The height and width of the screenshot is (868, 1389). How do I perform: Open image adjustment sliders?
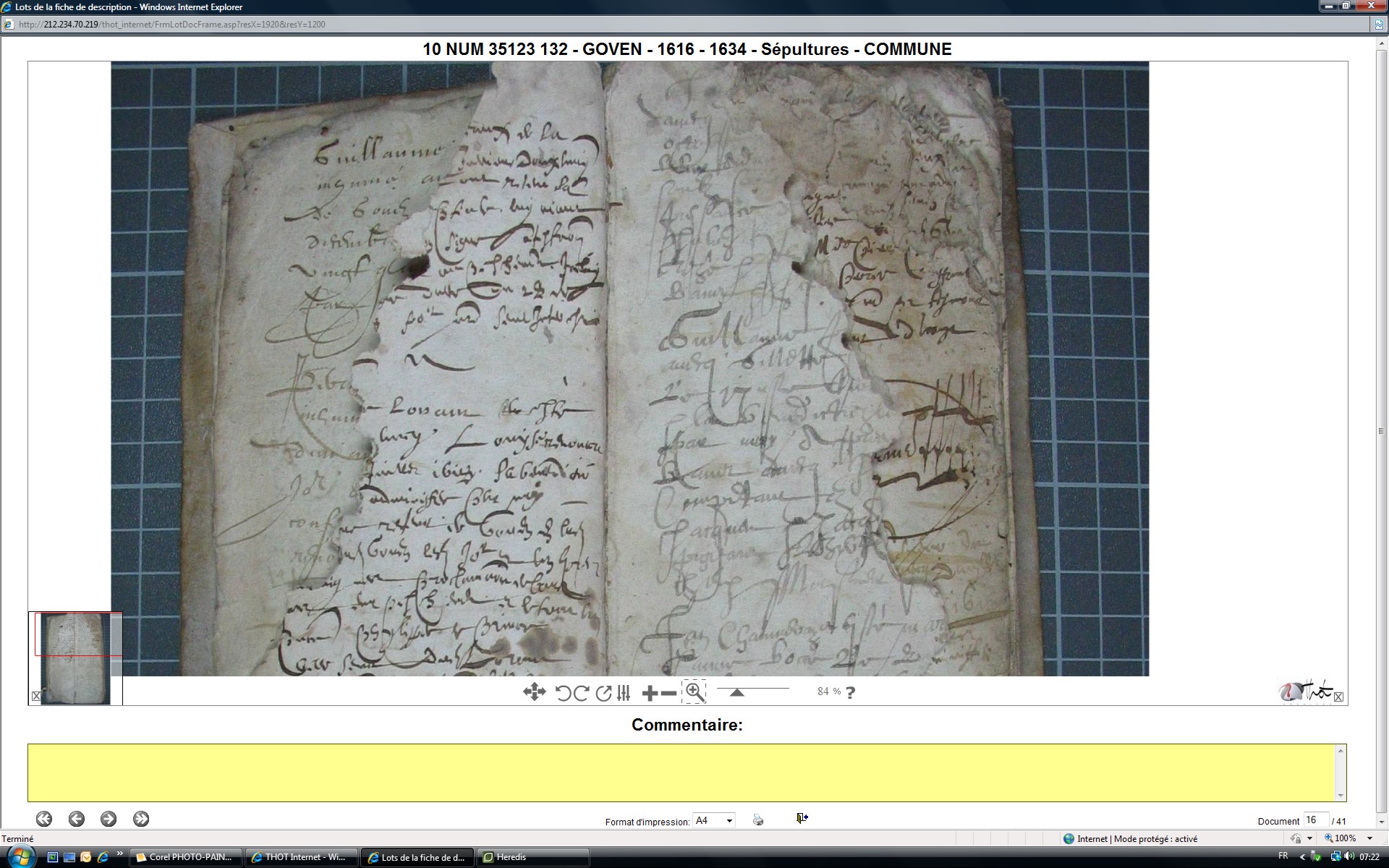624,693
